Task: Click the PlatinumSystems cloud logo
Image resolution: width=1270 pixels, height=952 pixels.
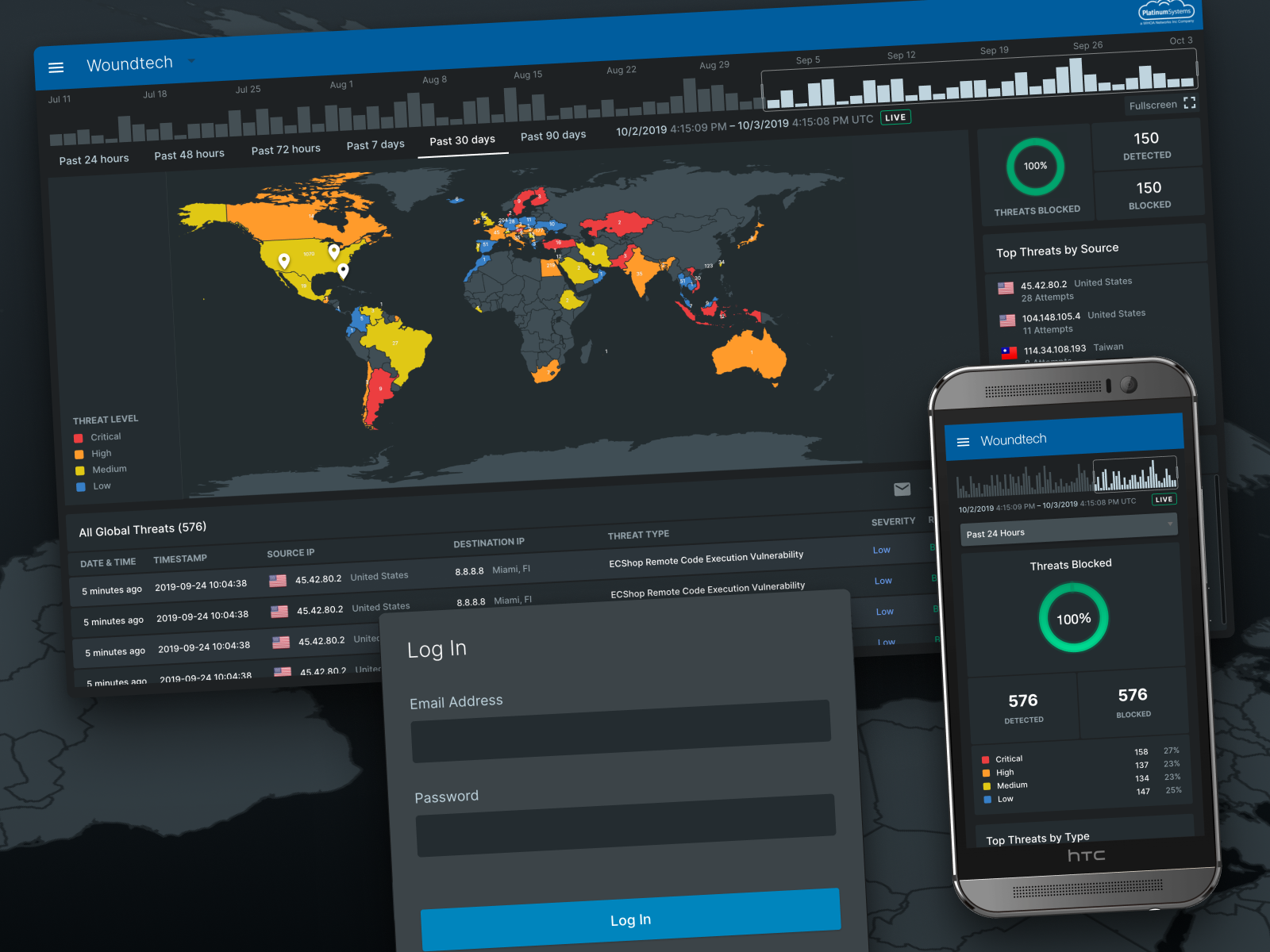Action: (1166, 13)
